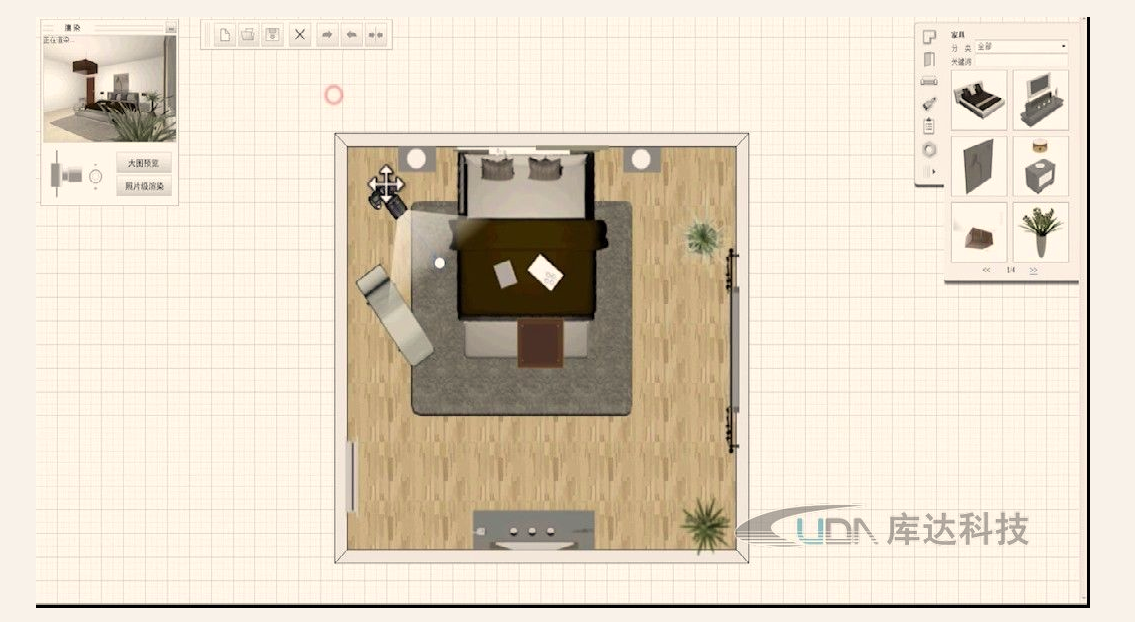Pick the brown ceiling lamp thumbnail
Image resolution: width=1135 pixels, height=622 pixels.
[x=979, y=232]
